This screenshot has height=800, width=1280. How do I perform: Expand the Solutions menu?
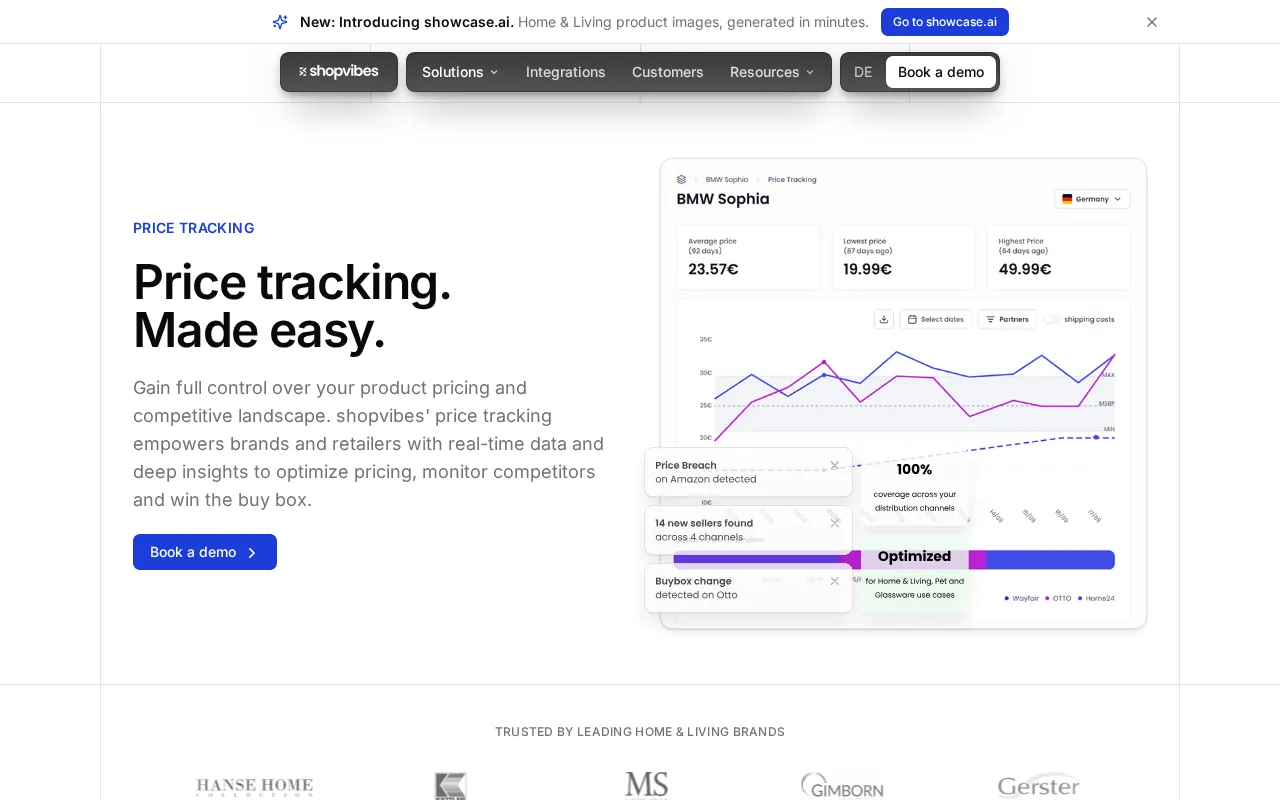tap(460, 72)
